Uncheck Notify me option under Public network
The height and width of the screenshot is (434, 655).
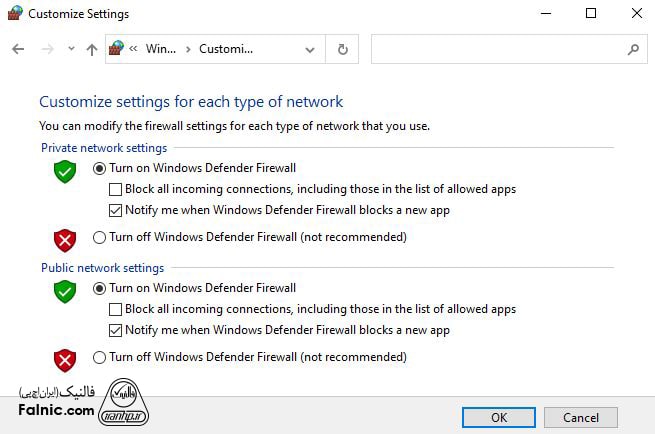(115, 330)
